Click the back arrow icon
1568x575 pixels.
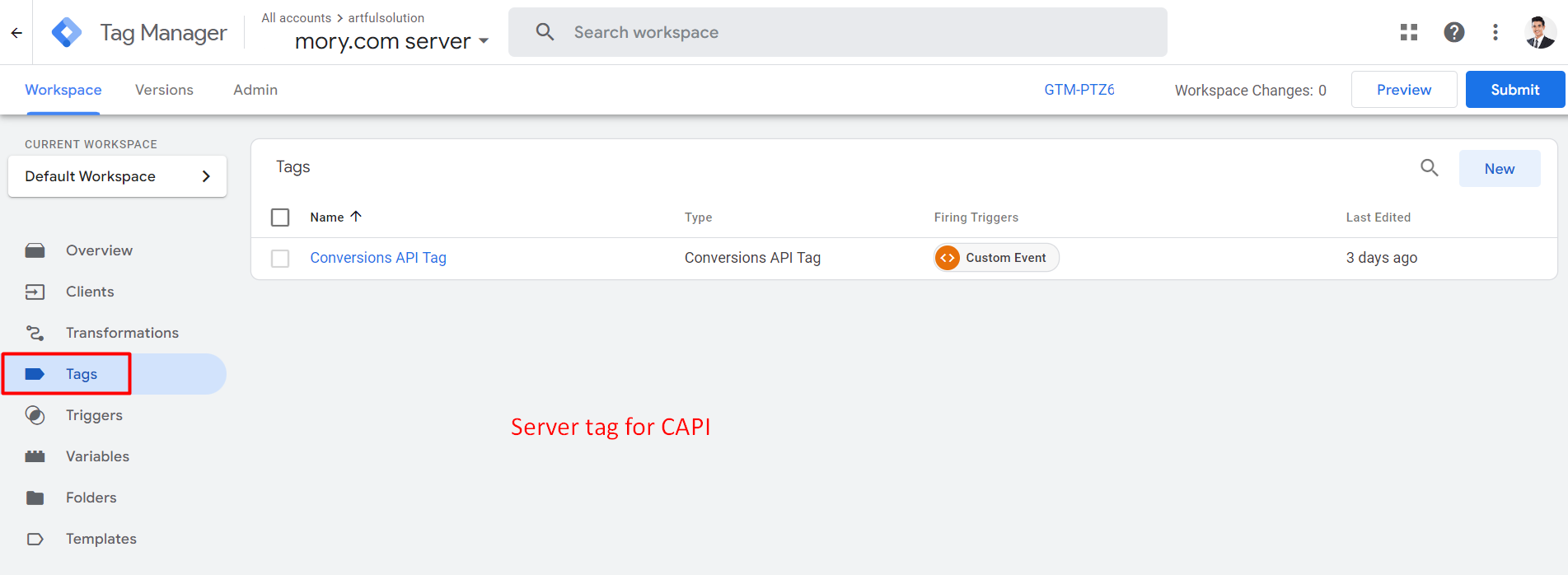tap(16, 33)
